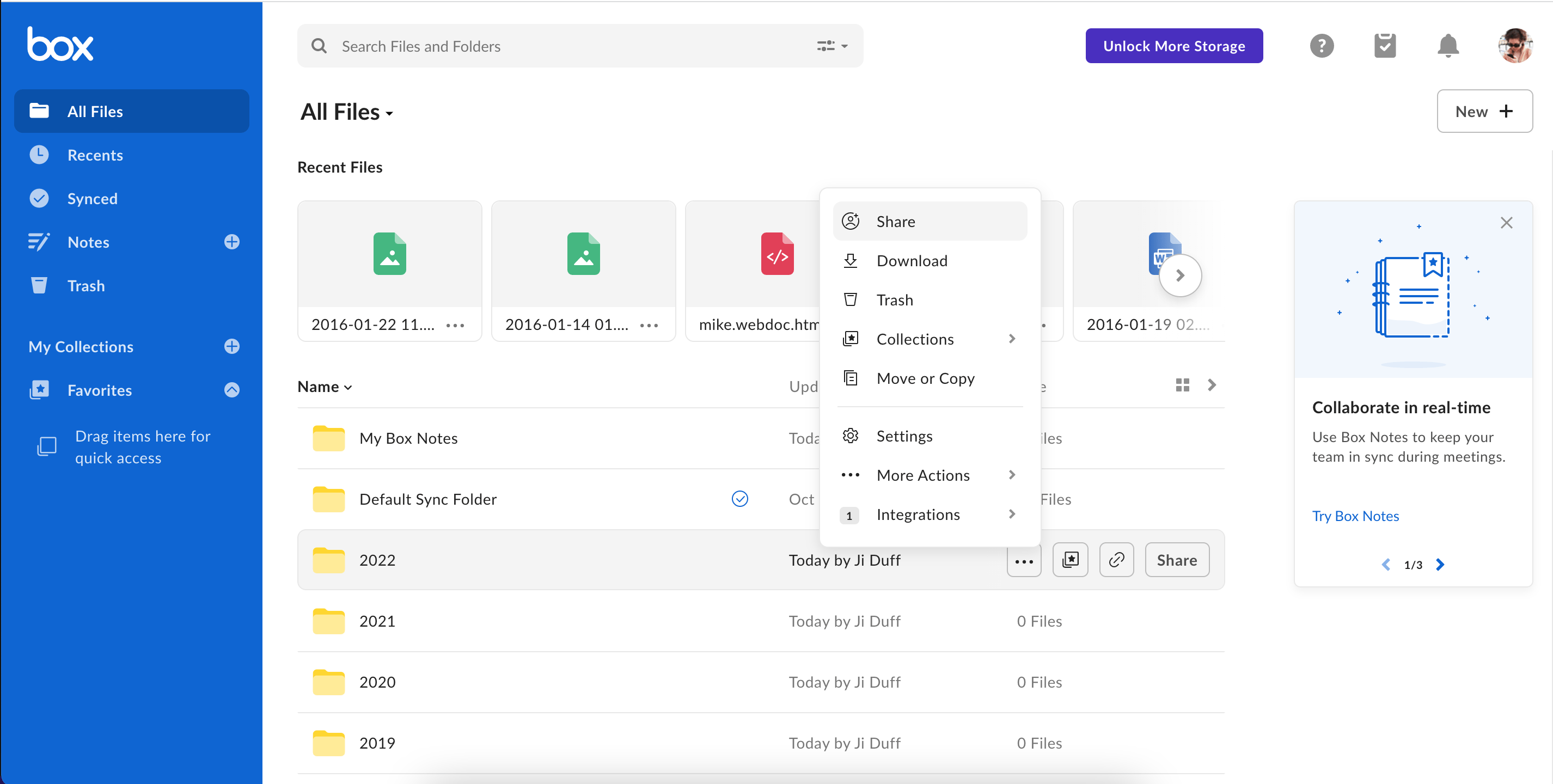Copy the shared link for folder 2022
This screenshot has height=784, width=1553.
pos(1116,559)
